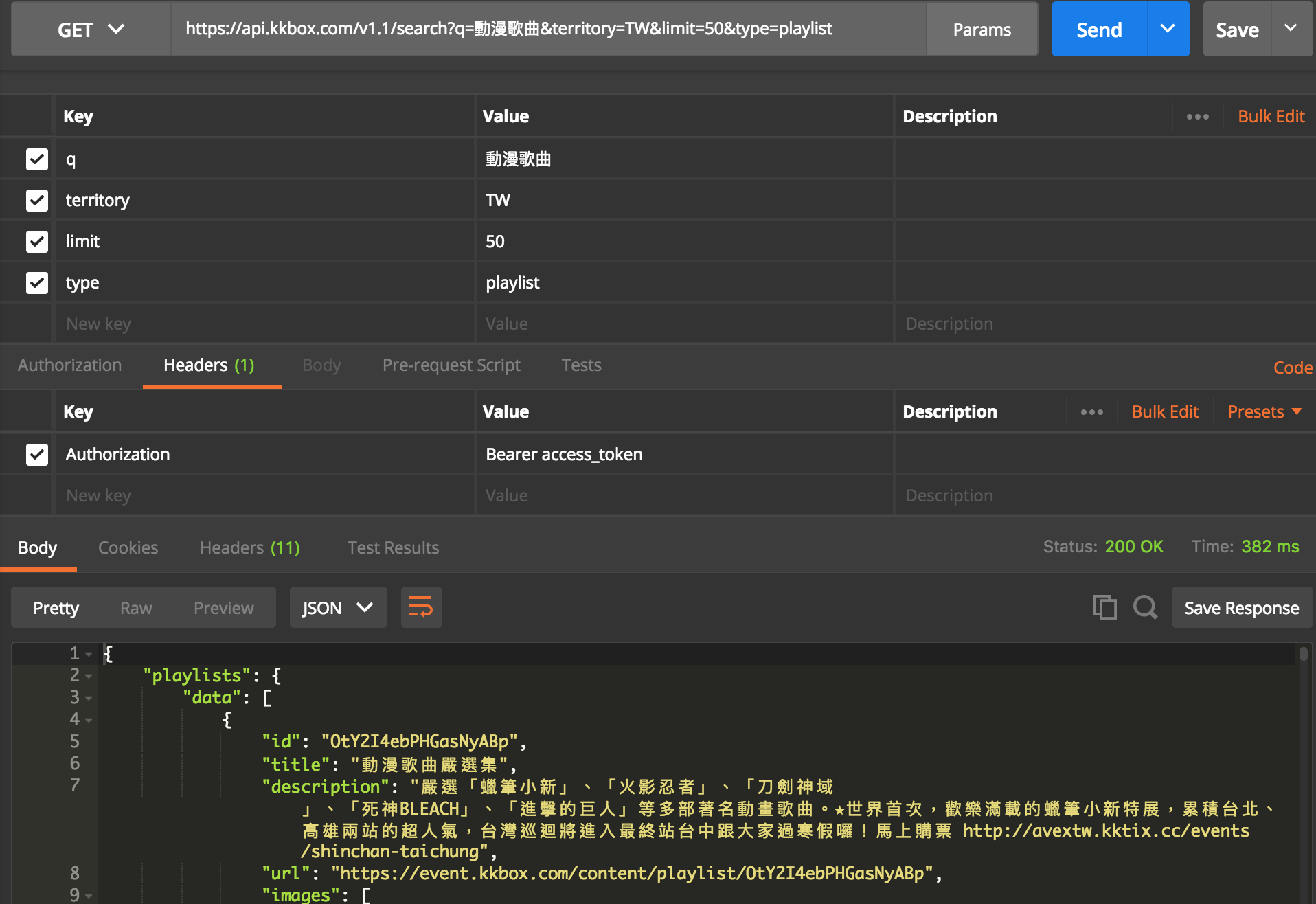1316x904 pixels.
Task: Click the 382 ms response time
Action: click(1270, 547)
